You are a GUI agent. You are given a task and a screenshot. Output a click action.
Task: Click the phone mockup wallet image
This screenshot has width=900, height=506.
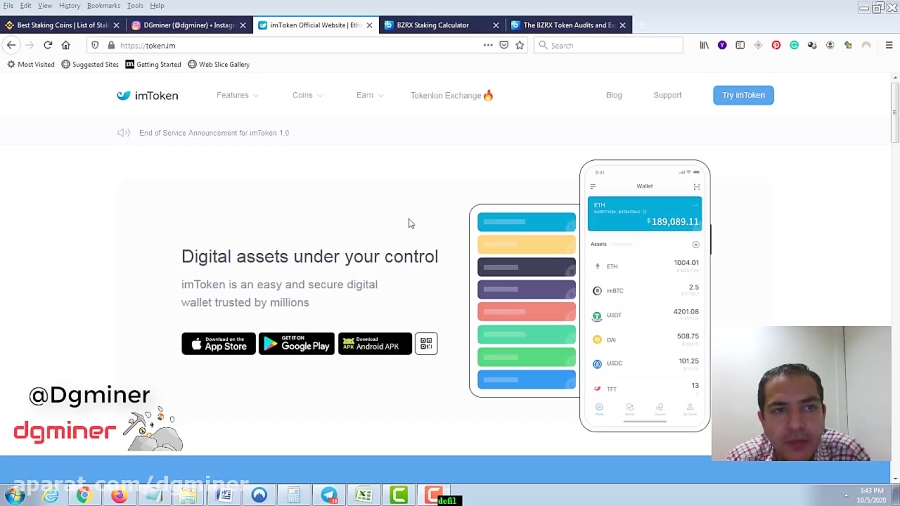point(645,295)
